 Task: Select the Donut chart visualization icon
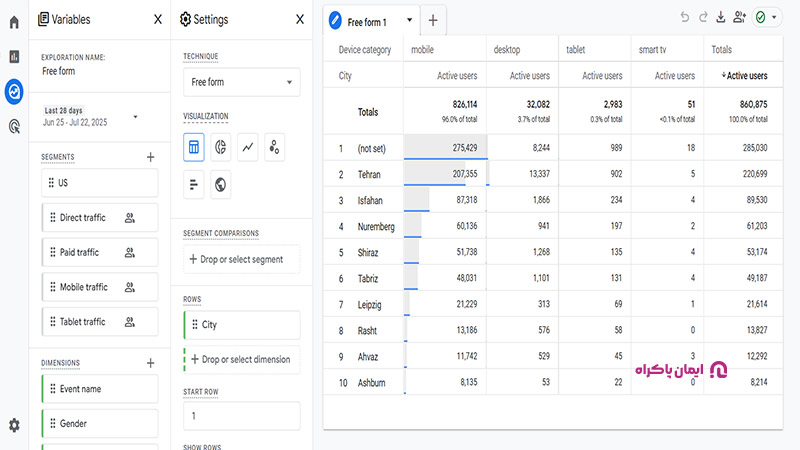tap(220, 147)
